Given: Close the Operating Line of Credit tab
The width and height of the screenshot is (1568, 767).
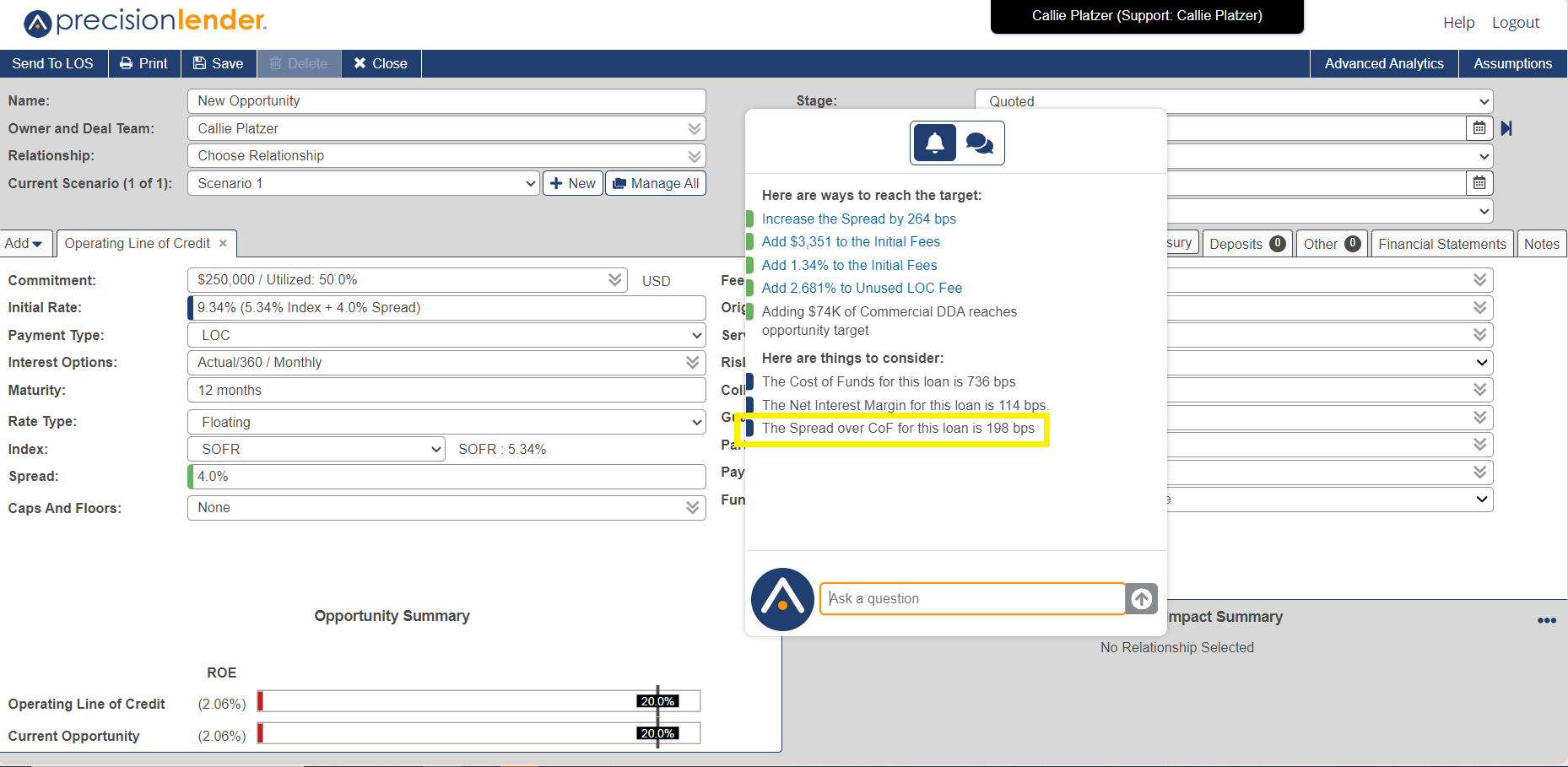Looking at the screenshot, I should click(x=224, y=243).
